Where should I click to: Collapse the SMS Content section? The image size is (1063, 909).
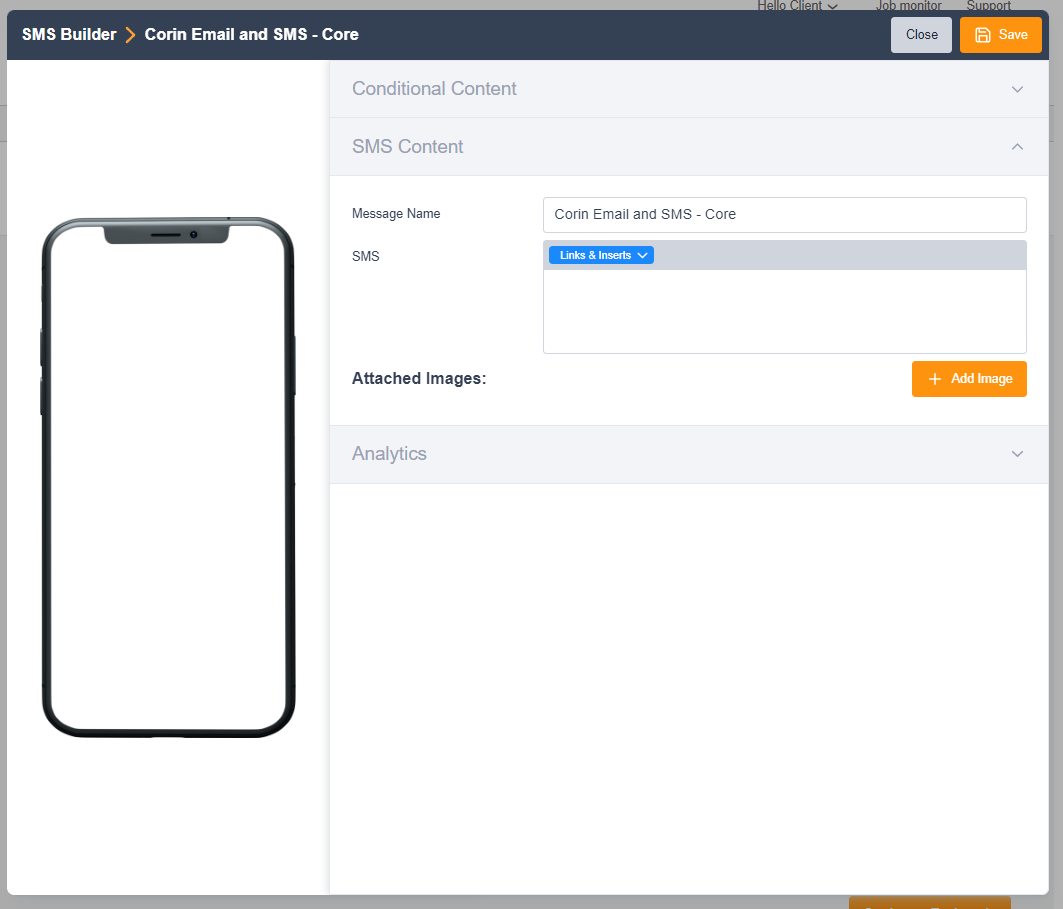[408, 146]
